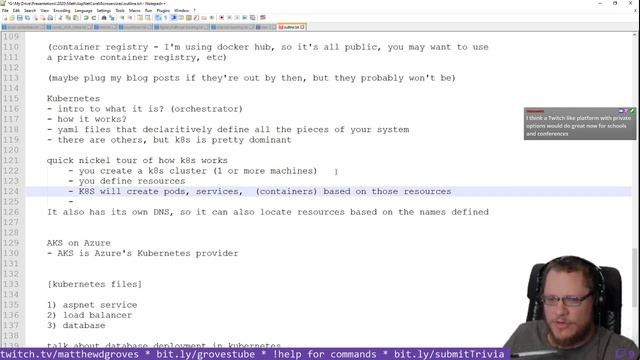Click the Save All toolbar icon

tap(27, 18)
